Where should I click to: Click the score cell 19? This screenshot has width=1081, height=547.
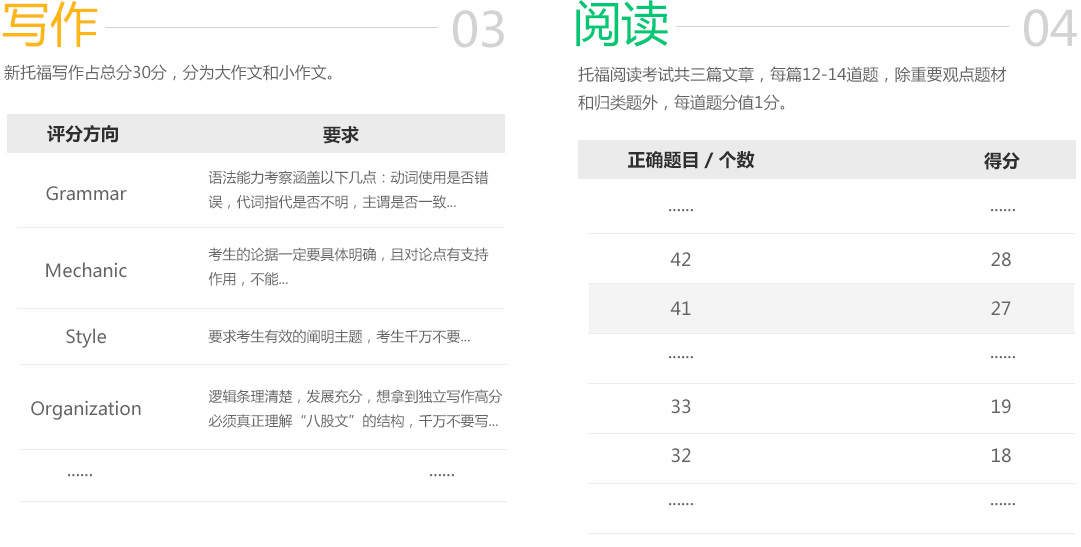(1001, 406)
